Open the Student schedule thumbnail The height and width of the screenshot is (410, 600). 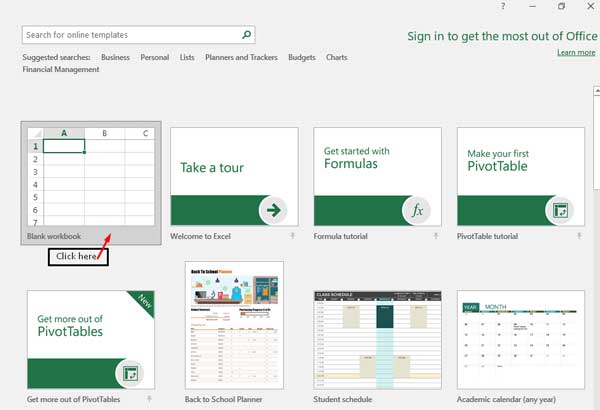point(377,340)
